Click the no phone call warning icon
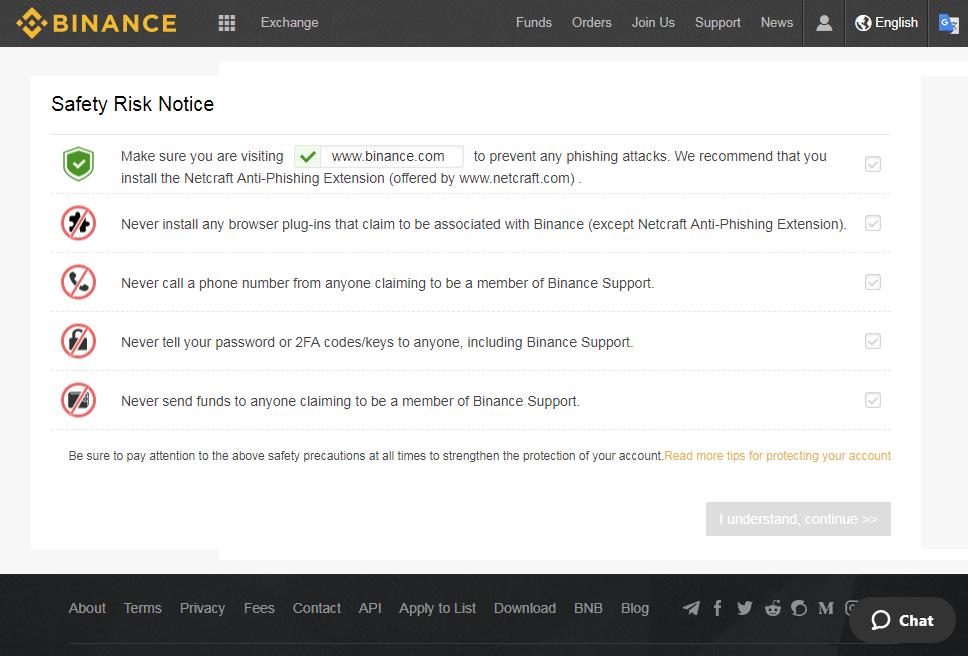Viewport: 968px width, 656px height. coord(78,282)
